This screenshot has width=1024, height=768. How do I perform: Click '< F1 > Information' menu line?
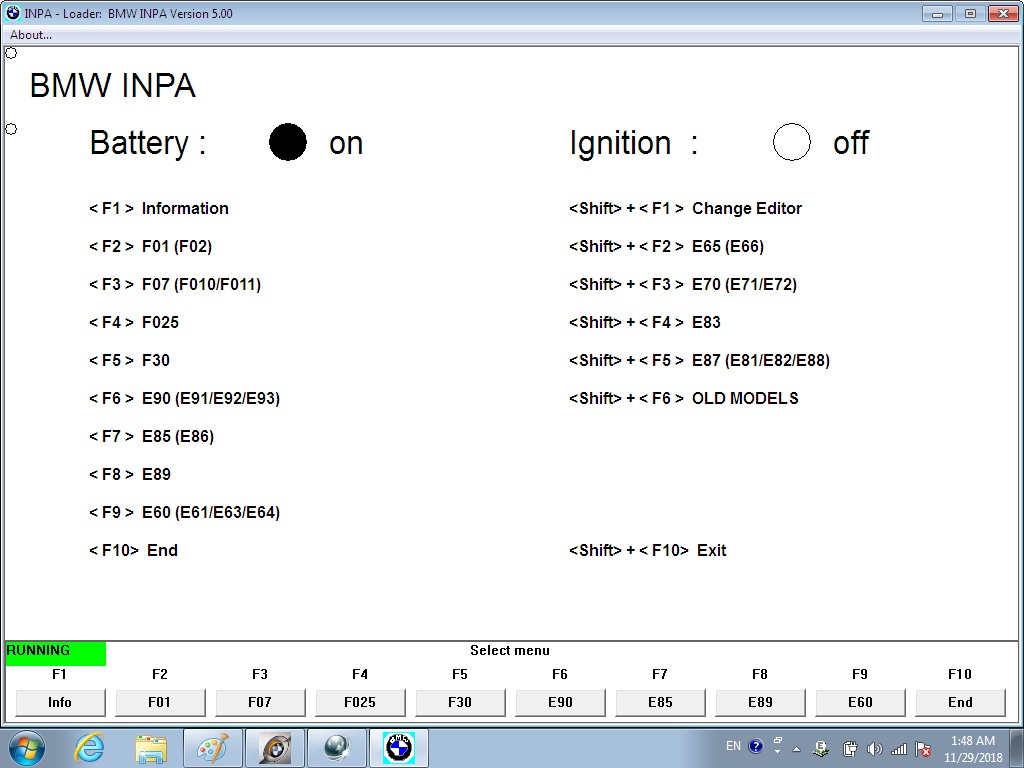pos(159,208)
